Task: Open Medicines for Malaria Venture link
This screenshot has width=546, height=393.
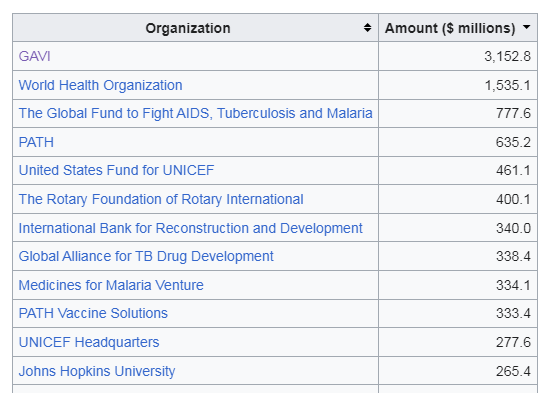Action: [111, 285]
